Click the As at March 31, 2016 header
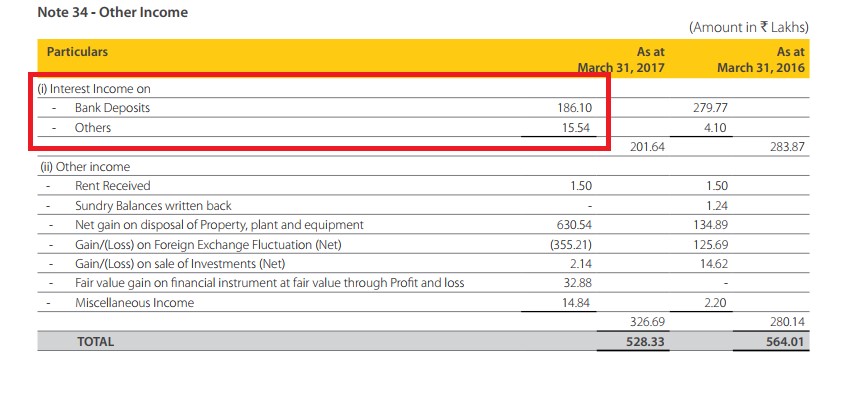This screenshot has width=853, height=403. pos(761,60)
